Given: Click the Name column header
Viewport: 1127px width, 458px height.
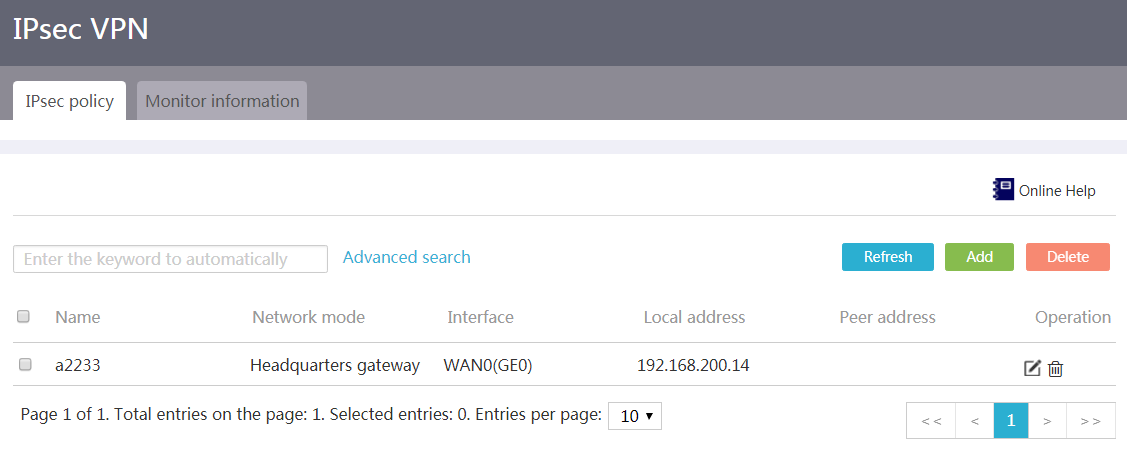Looking at the screenshot, I should click(78, 317).
